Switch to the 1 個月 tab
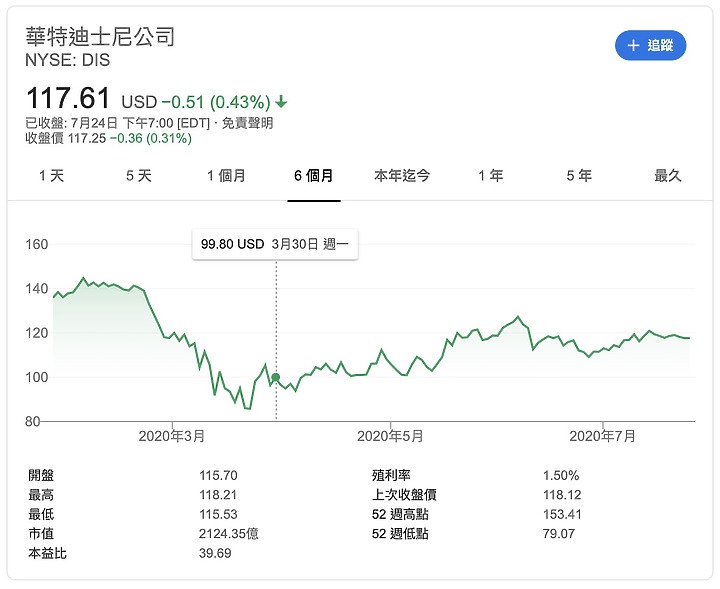The image size is (720, 589). click(226, 175)
